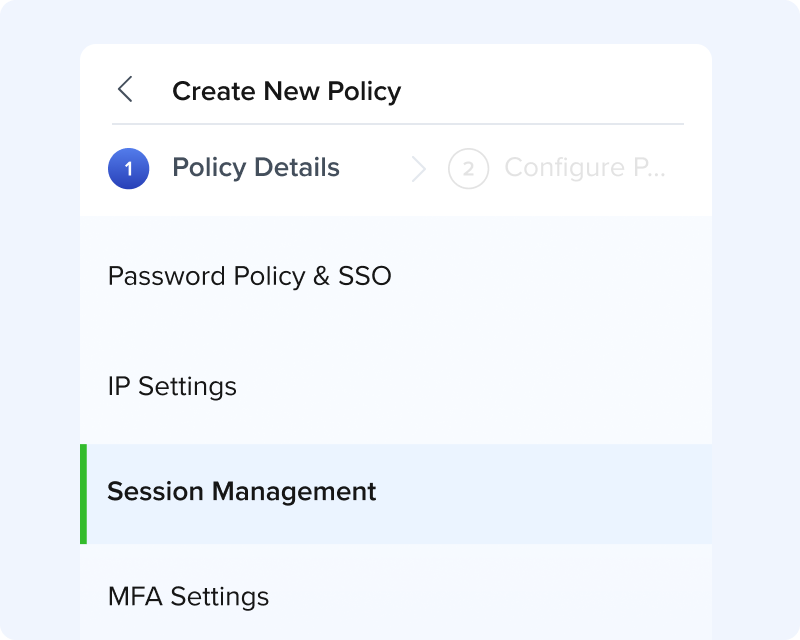Return to previous page via back chevron
The width and height of the screenshot is (800, 640).
click(125, 90)
